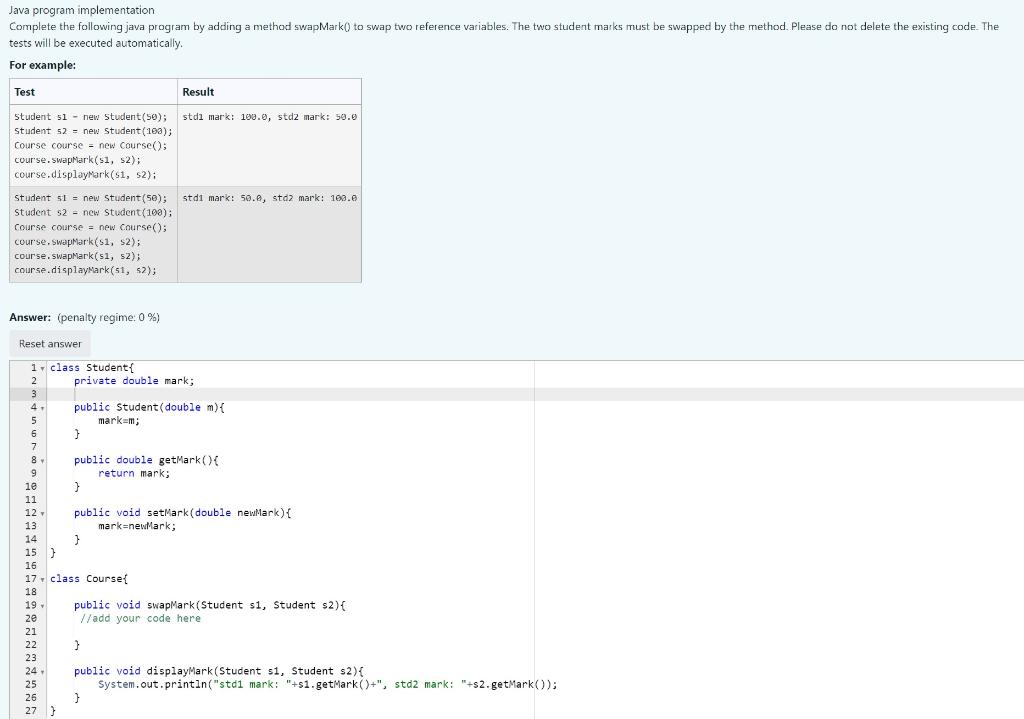Click the 'mark=m;' code line
The width and height of the screenshot is (1024, 719).
click(119, 421)
